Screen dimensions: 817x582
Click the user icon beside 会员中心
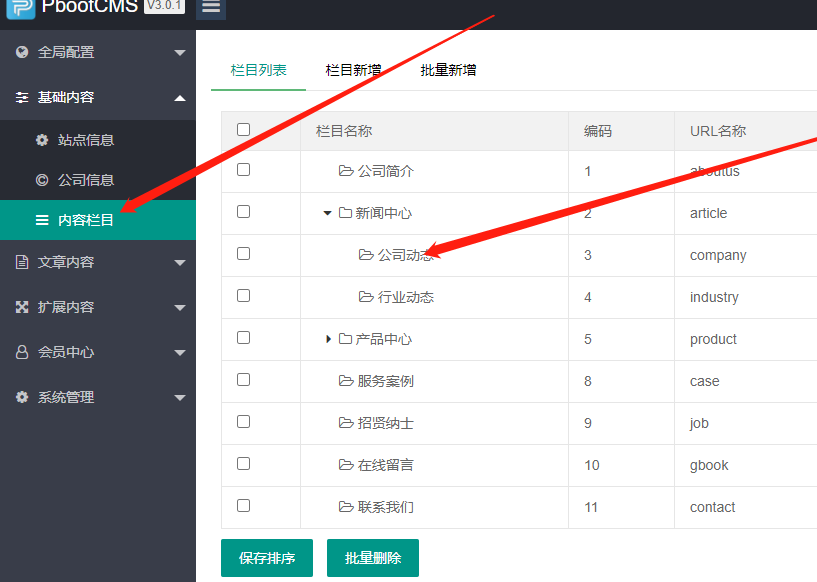coord(22,352)
